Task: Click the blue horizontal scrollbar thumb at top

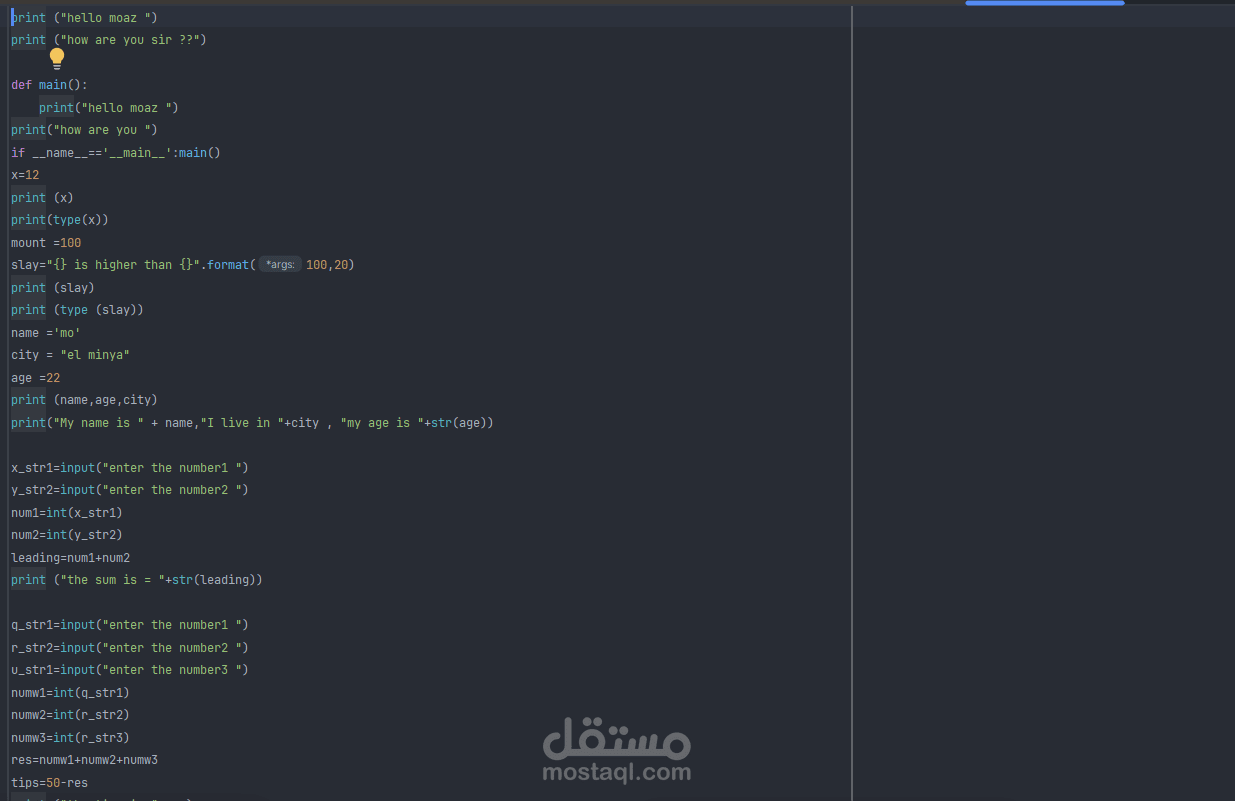Action: pos(1044,3)
